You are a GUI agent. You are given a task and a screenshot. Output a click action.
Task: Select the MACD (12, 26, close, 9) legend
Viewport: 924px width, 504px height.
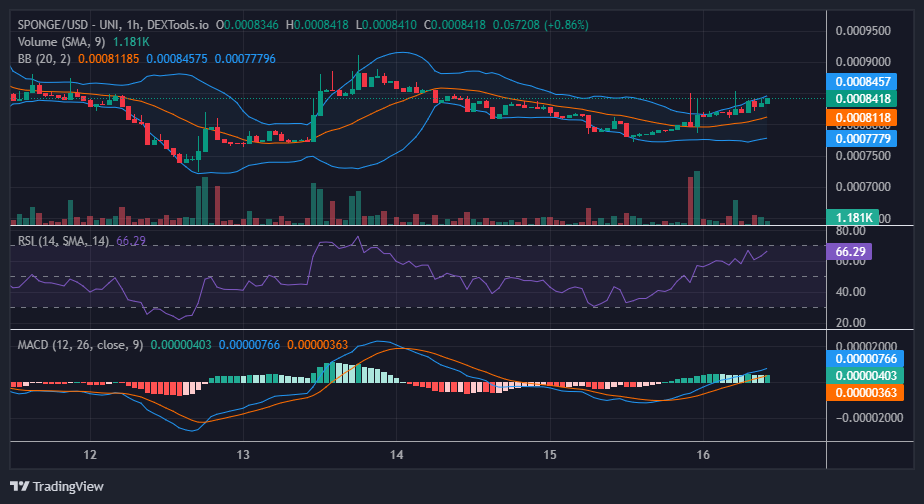[80, 344]
